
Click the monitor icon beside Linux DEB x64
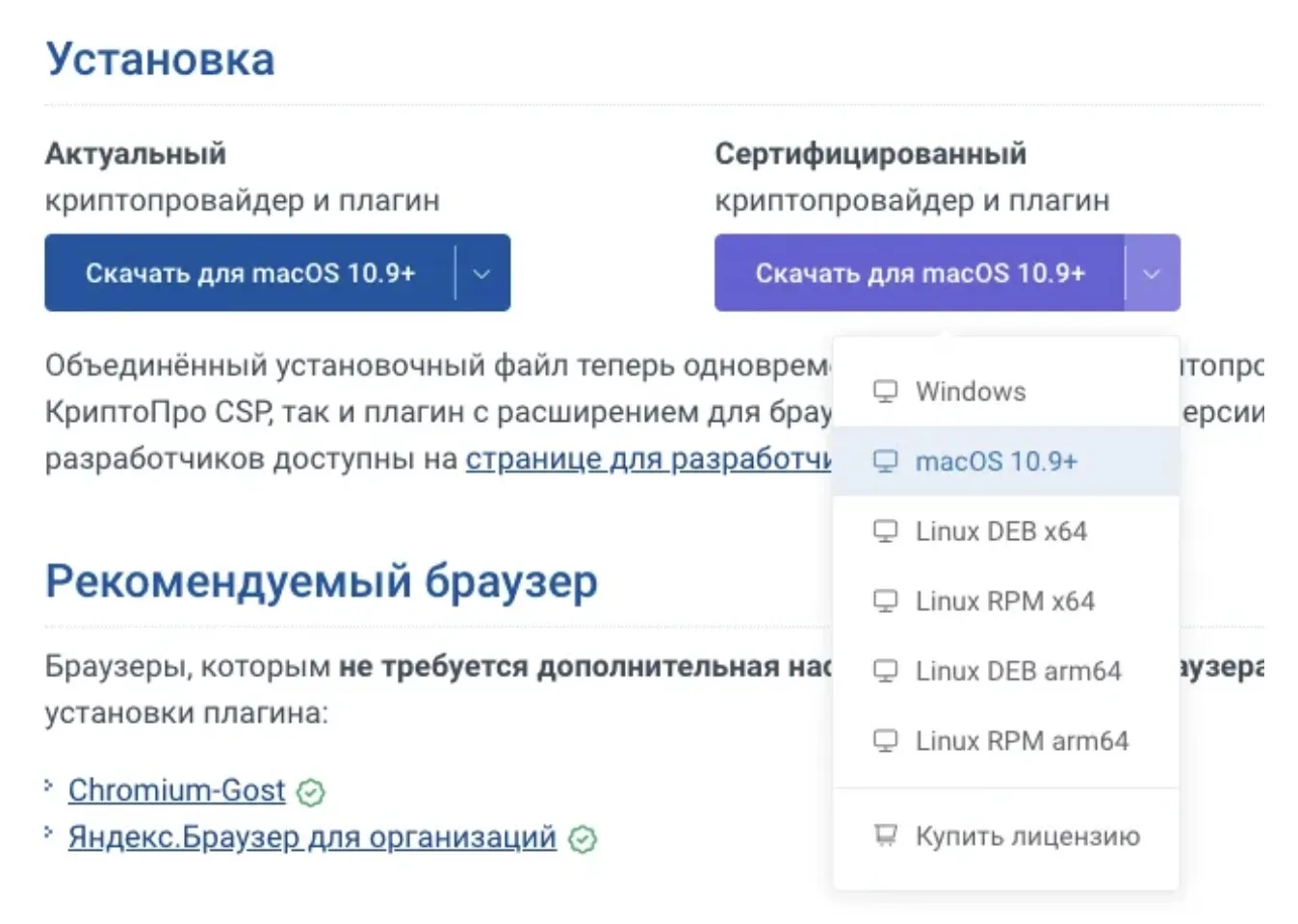pyautogui.click(x=885, y=531)
